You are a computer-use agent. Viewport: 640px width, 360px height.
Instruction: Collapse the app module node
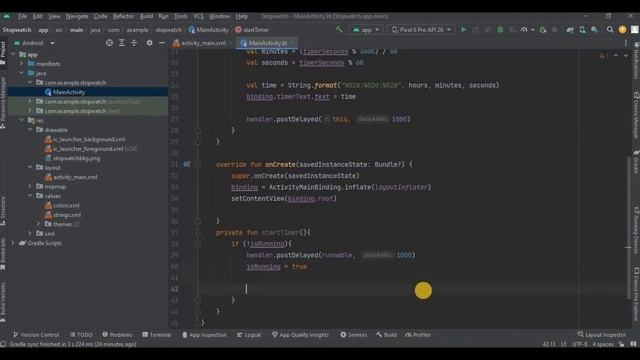pos(13,54)
